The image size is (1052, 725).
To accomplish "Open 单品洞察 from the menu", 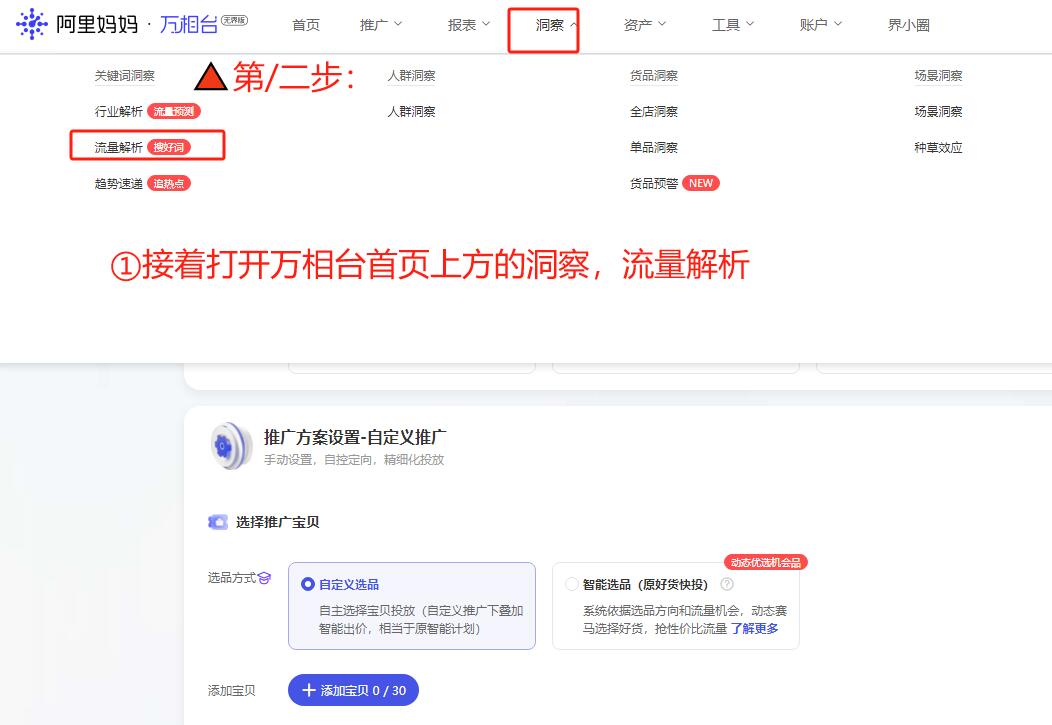I will [x=653, y=147].
